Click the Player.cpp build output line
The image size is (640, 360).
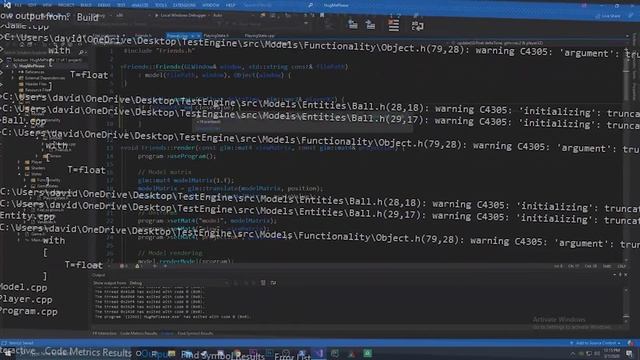(26, 299)
